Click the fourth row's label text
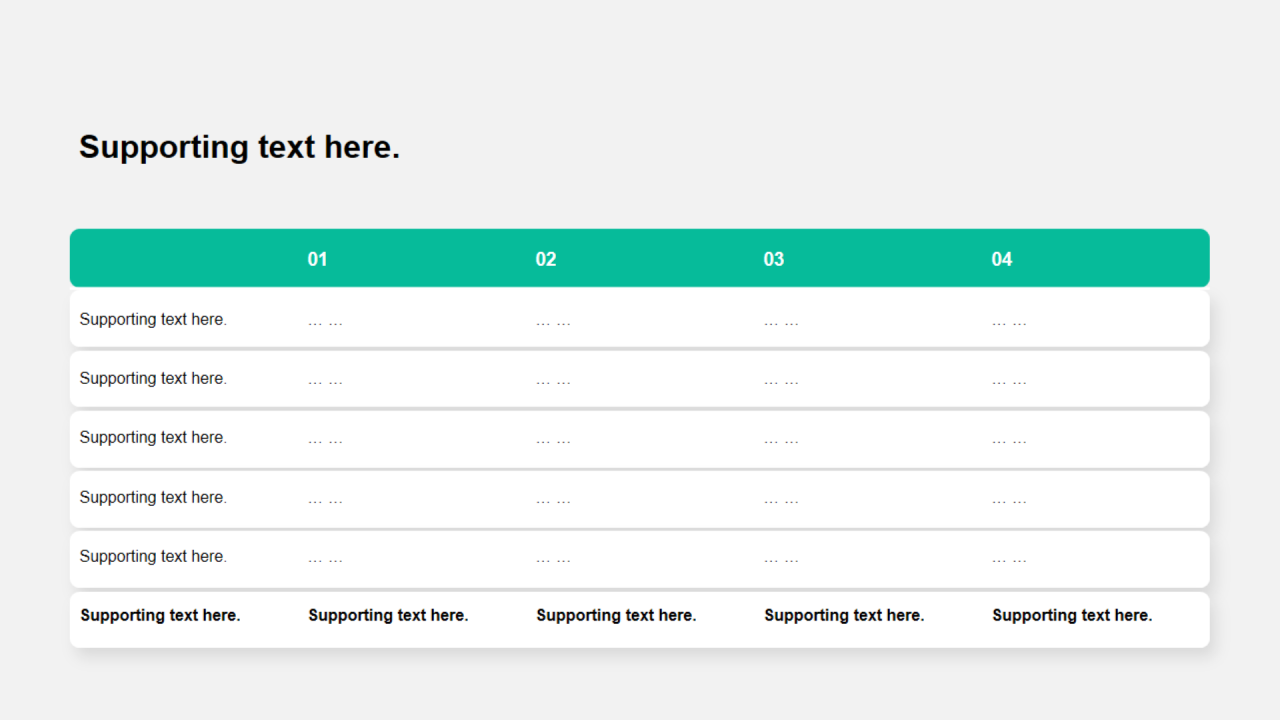This screenshot has height=720, width=1280. 153,497
